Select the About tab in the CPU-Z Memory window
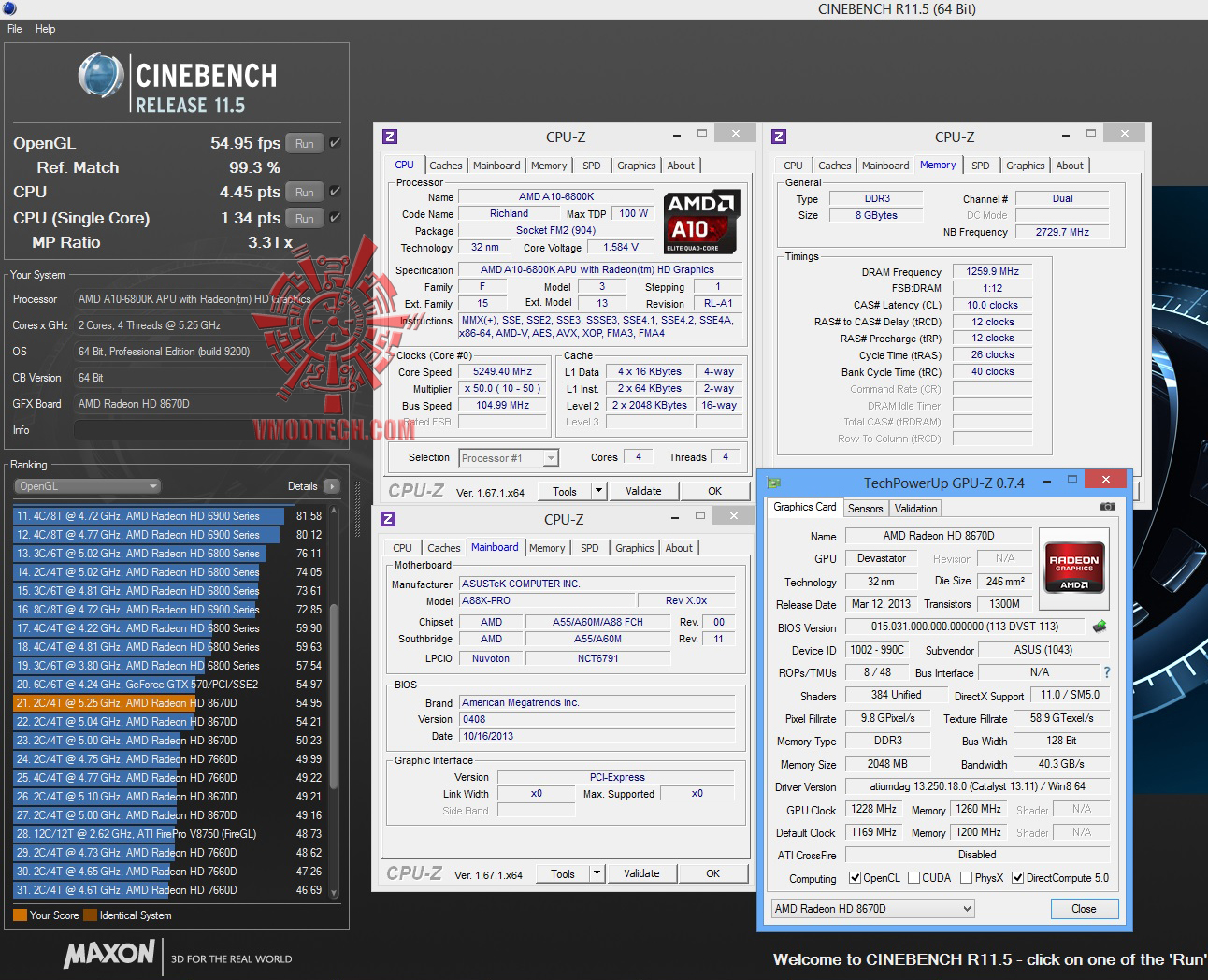This screenshot has height=980, width=1208. point(1070,166)
